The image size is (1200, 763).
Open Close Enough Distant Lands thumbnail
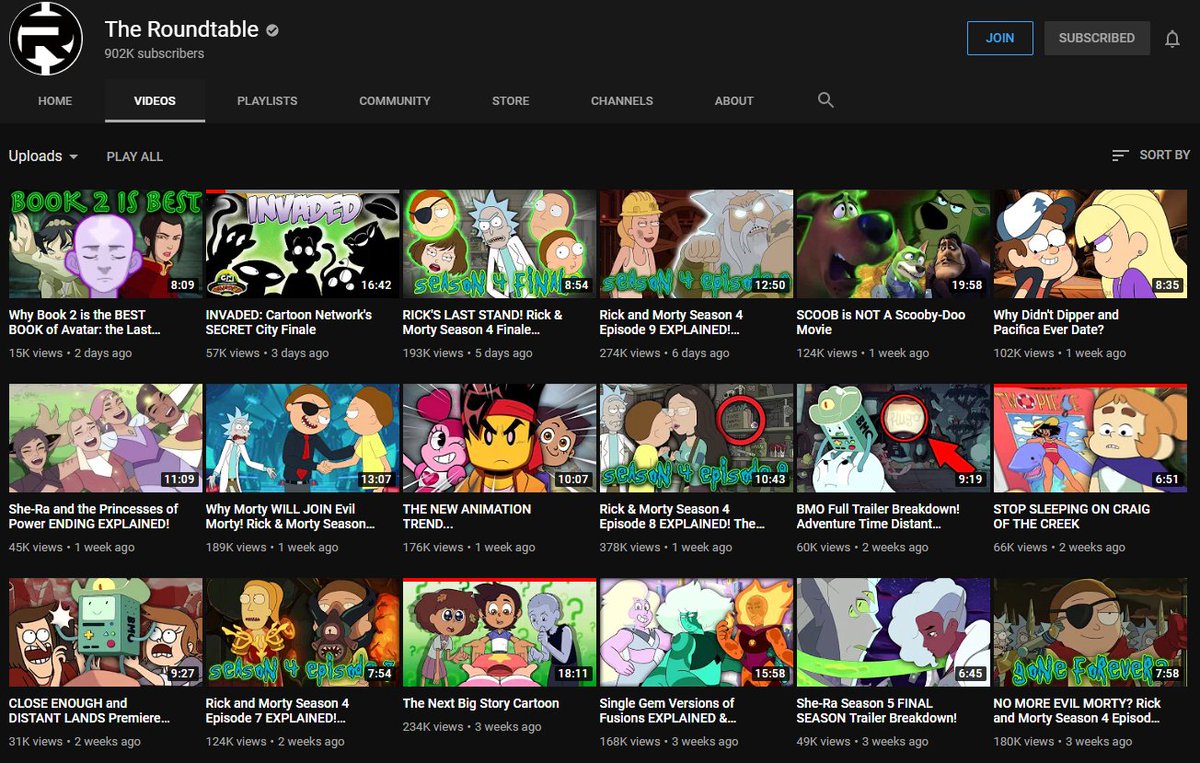(105, 633)
